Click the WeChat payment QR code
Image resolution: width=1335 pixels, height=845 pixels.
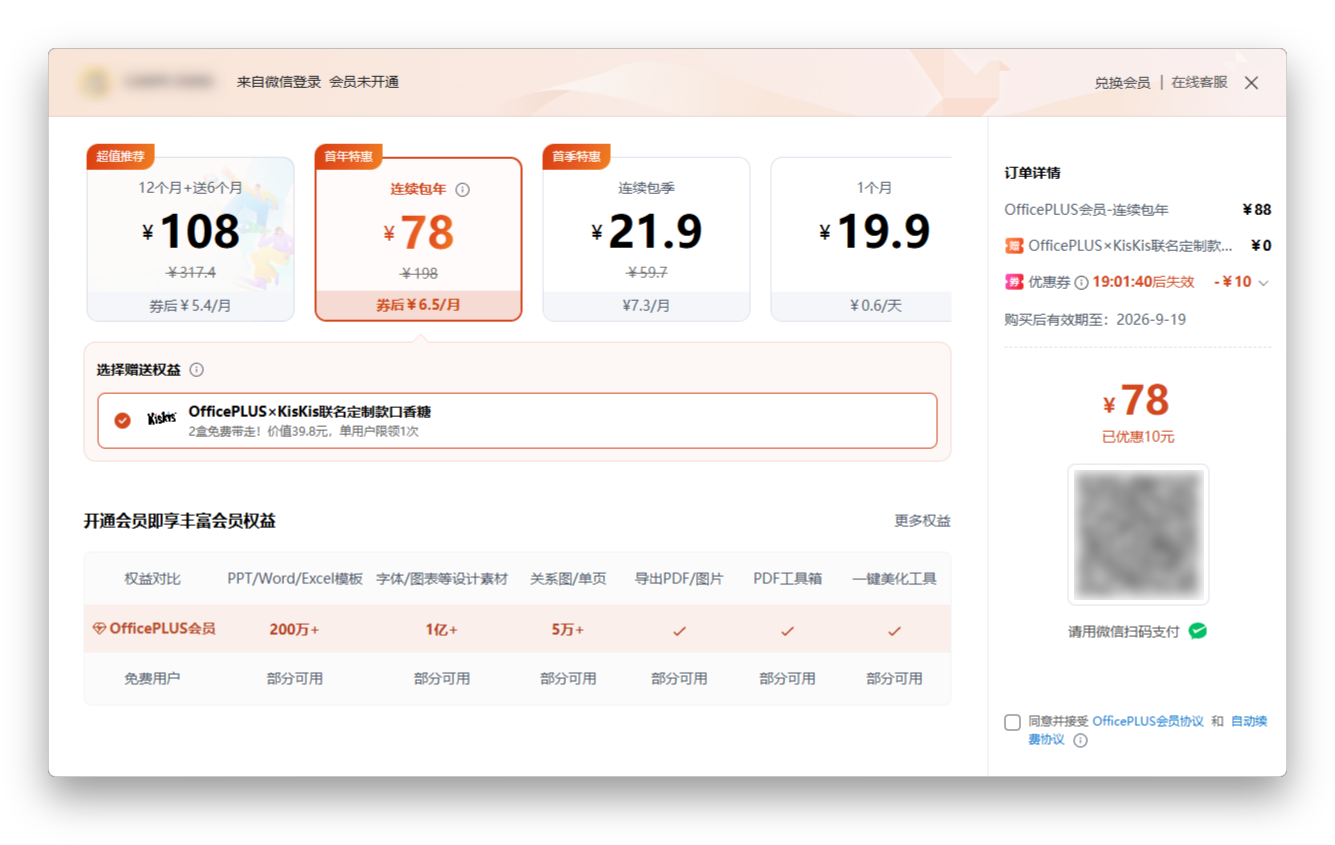coord(1138,533)
